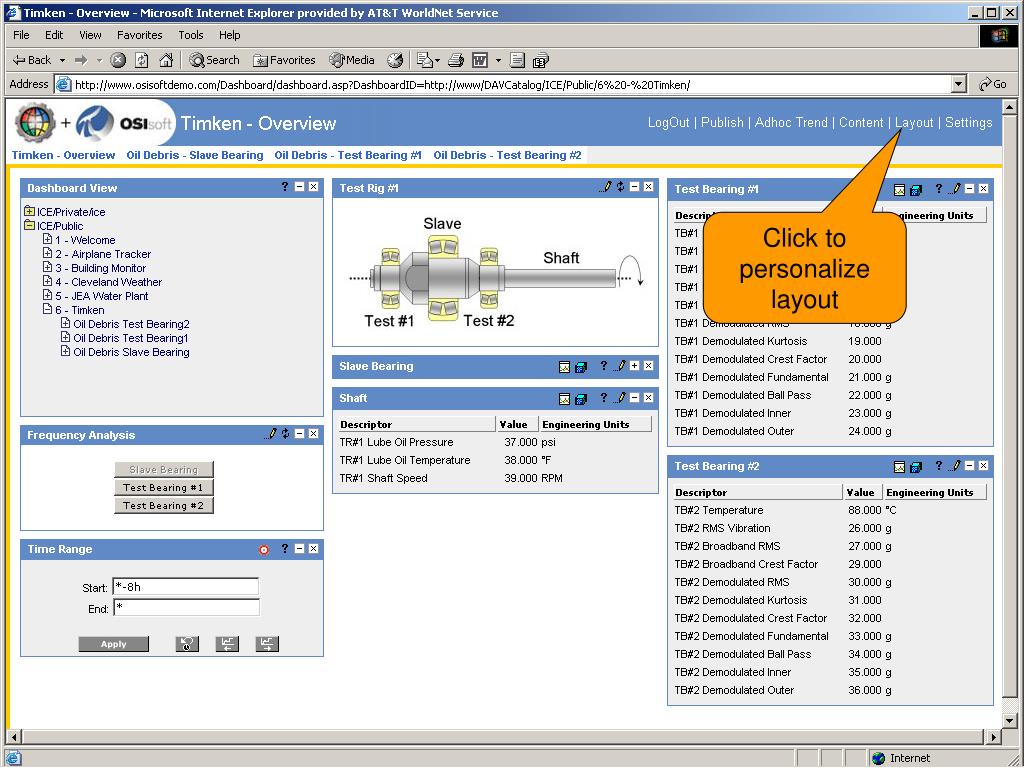Switch to Oil Debris - Test Bearing #2 tab
1024x768 pixels.
point(507,155)
